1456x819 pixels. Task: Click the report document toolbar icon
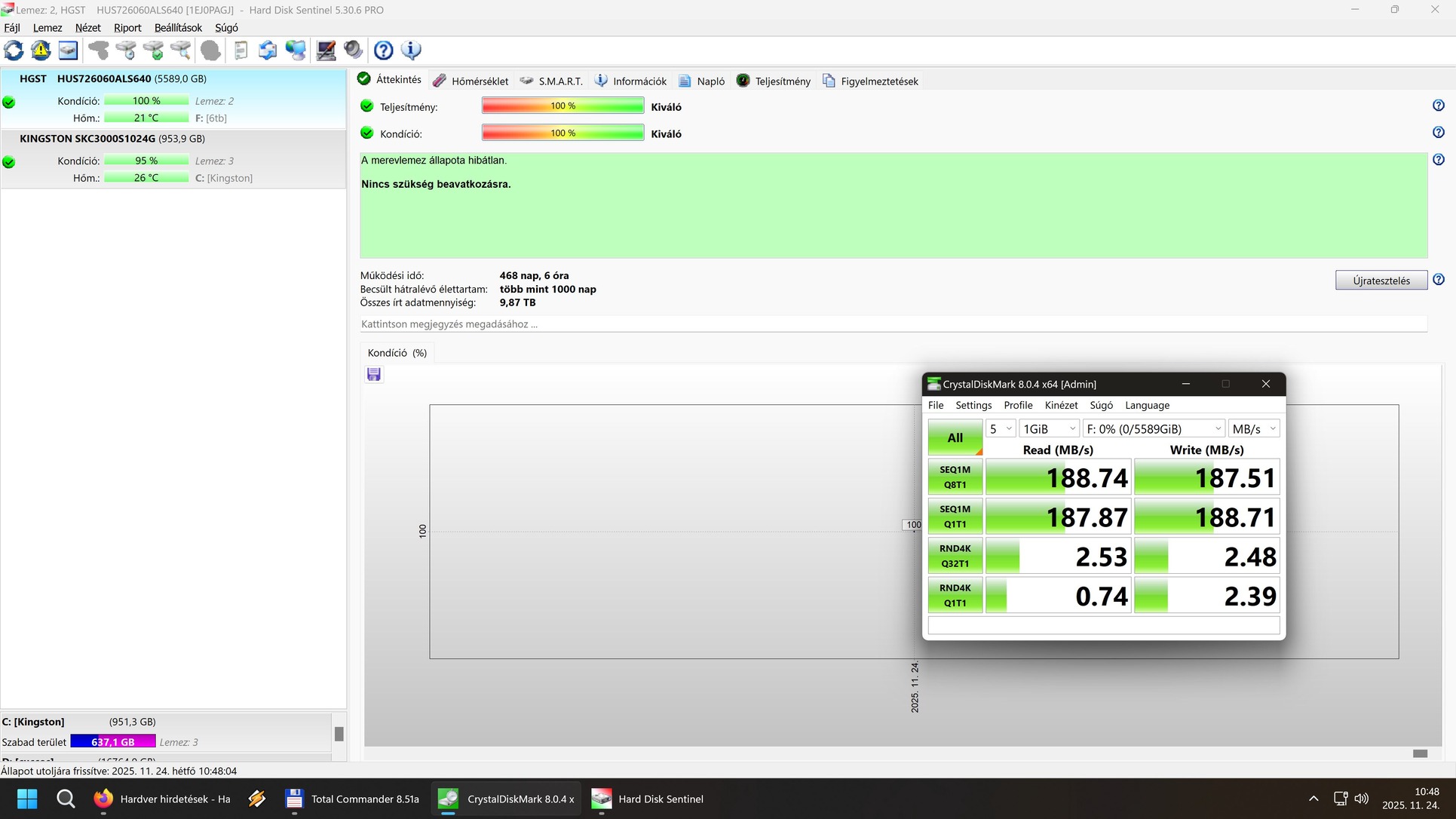[x=241, y=51]
